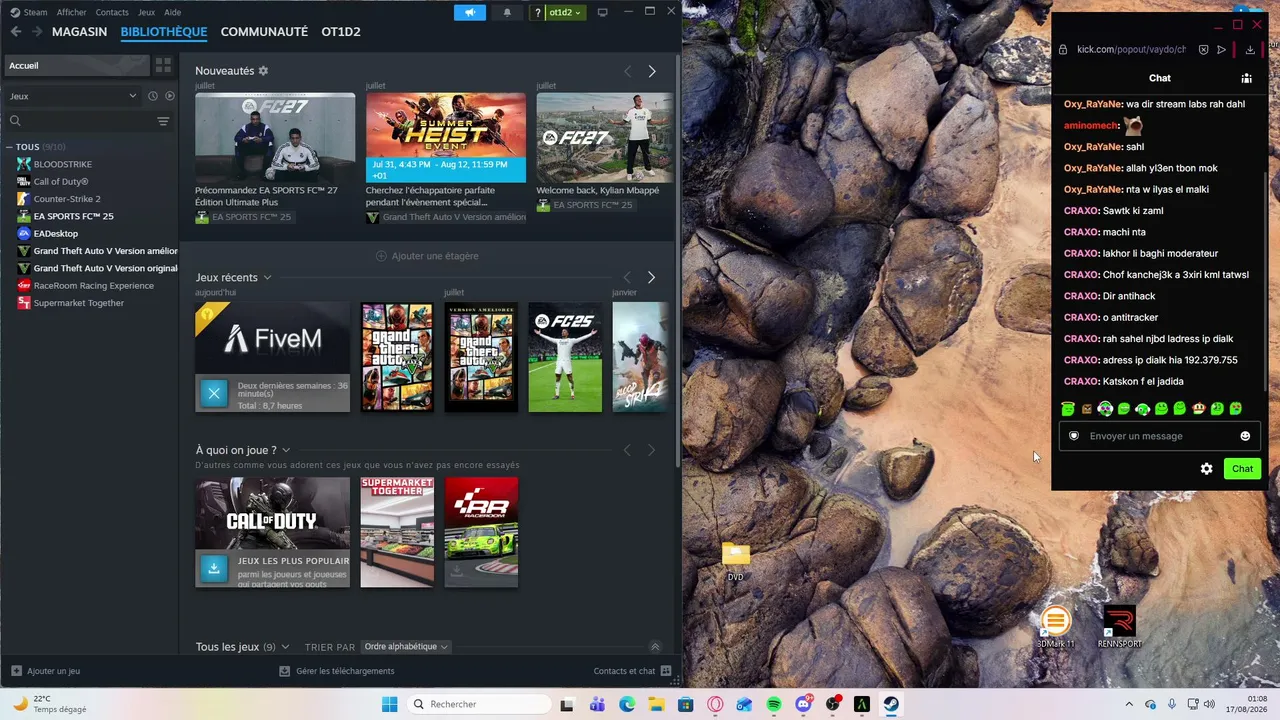Open File Explorer from the taskbar
This screenshot has width=1280, height=720.
[x=656, y=704]
